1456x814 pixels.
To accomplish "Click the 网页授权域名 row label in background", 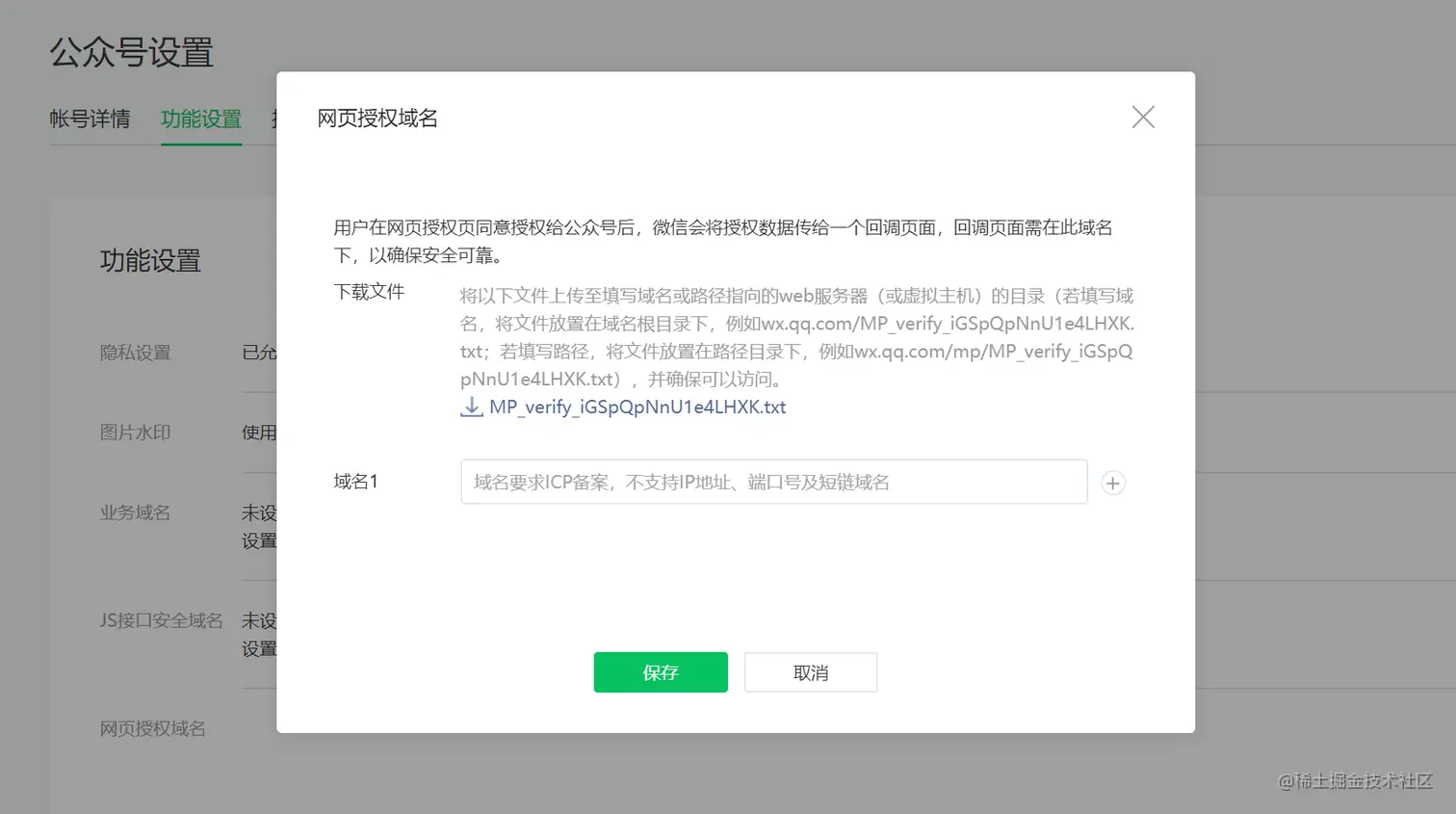I will pyautogui.click(x=153, y=728).
